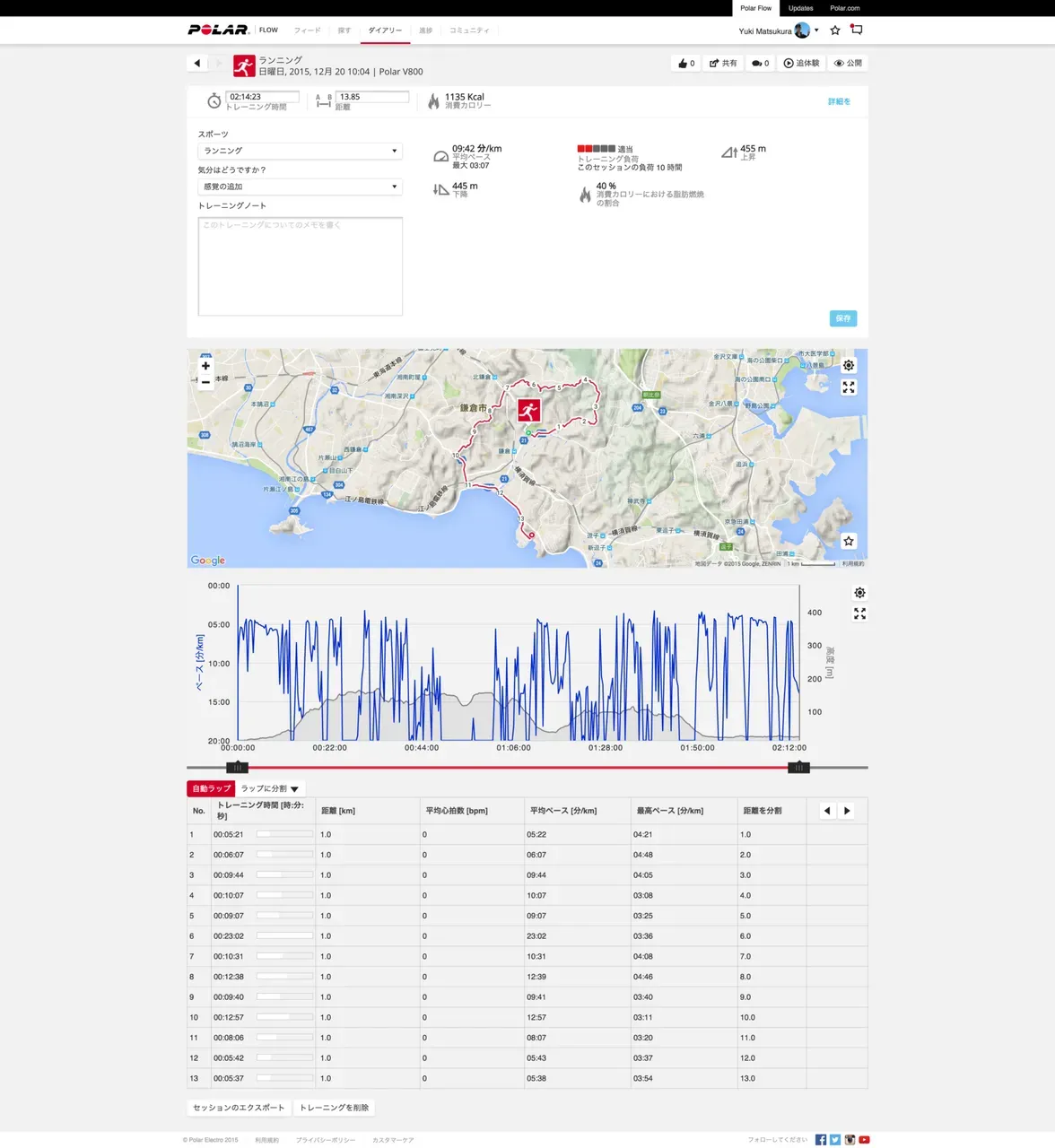Click the 公開 eye icon to publish
1055x1148 pixels.
846,63
